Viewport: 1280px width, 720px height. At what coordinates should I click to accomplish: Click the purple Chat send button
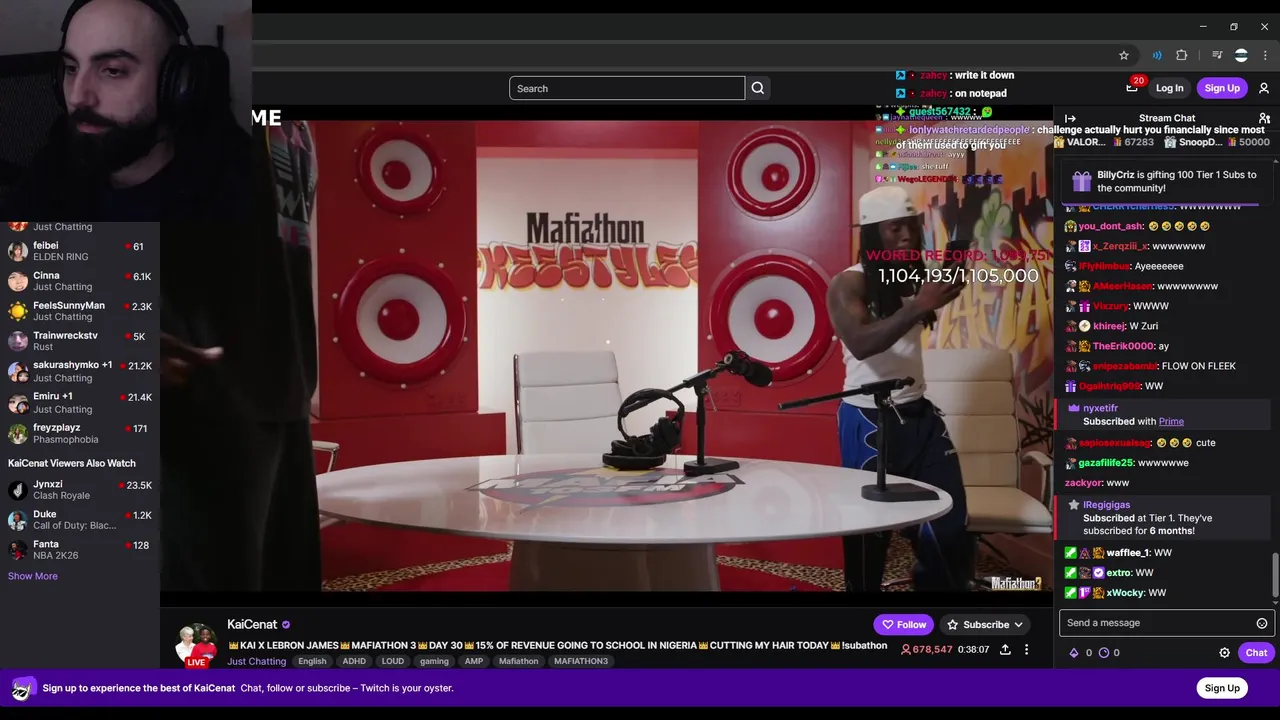[x=1256, y=653]
